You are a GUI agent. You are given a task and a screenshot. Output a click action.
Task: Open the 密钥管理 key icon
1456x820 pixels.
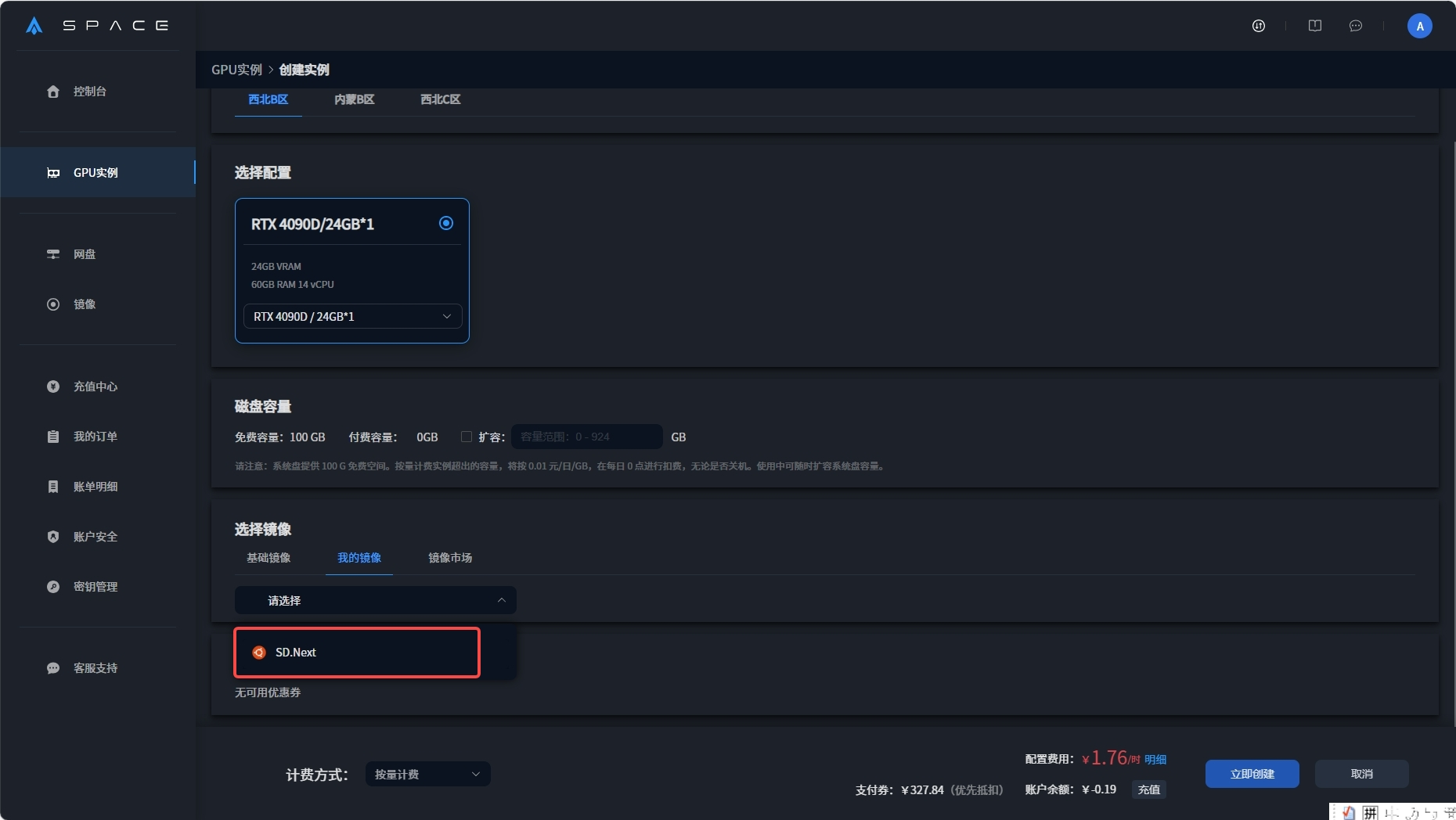[53, 587]
